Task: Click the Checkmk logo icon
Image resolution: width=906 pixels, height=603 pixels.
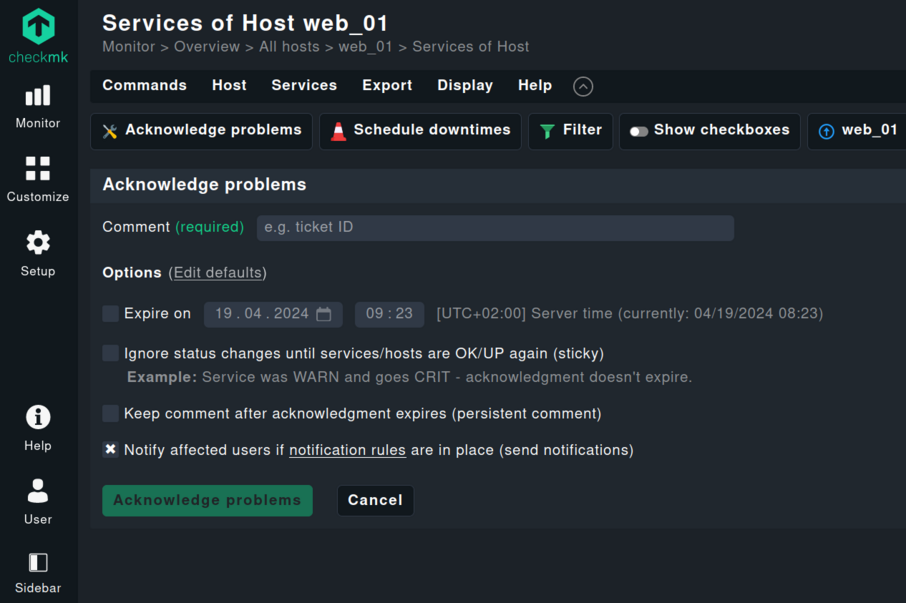Action: (x=38, y=26)
